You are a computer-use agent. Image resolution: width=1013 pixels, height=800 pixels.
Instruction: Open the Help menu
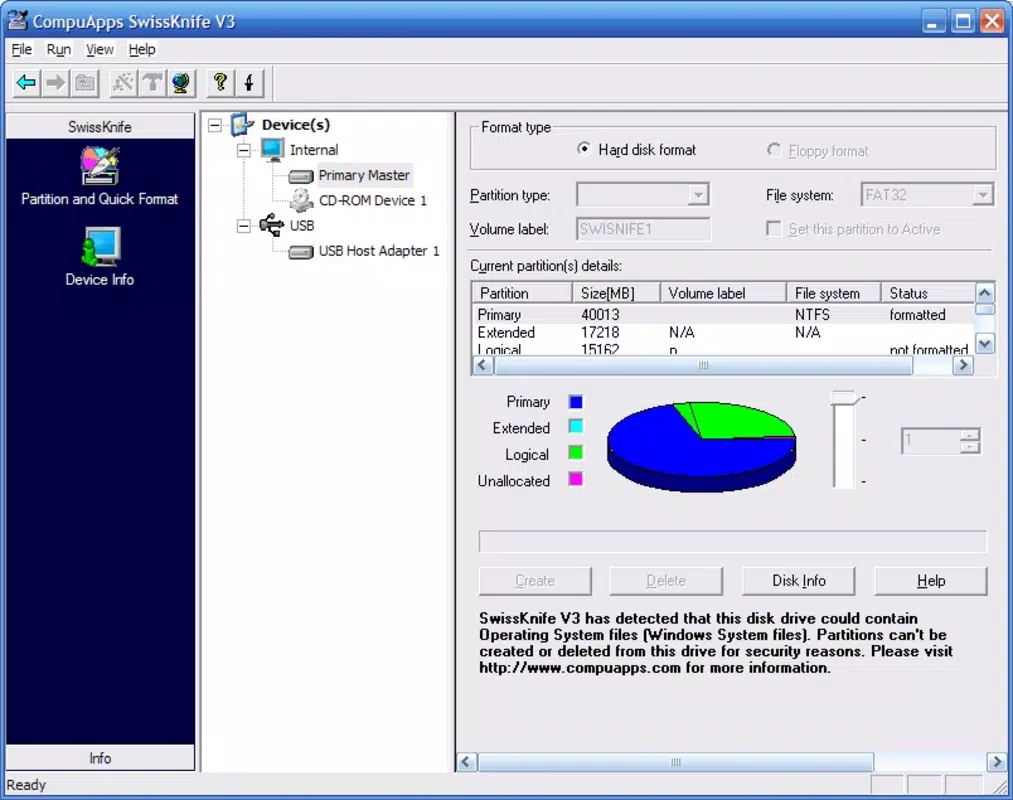[x=141, y=49]
